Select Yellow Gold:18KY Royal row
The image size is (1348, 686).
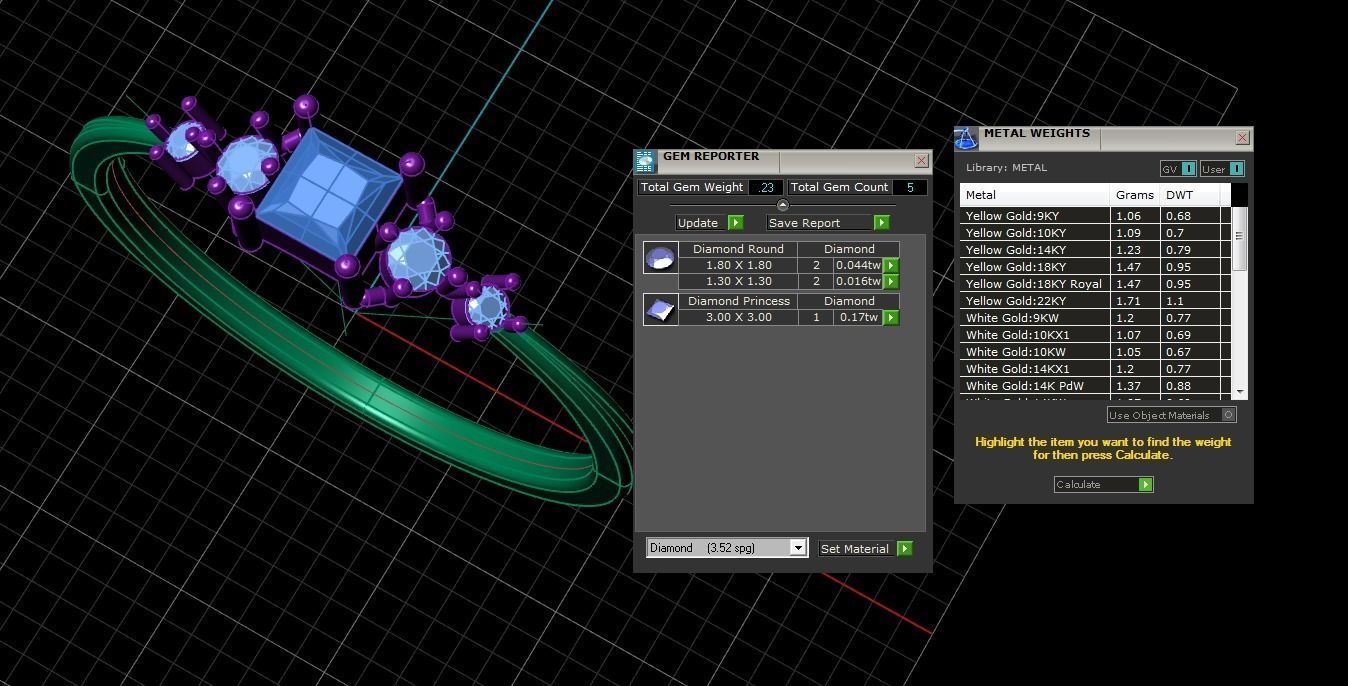(1095, 284)
